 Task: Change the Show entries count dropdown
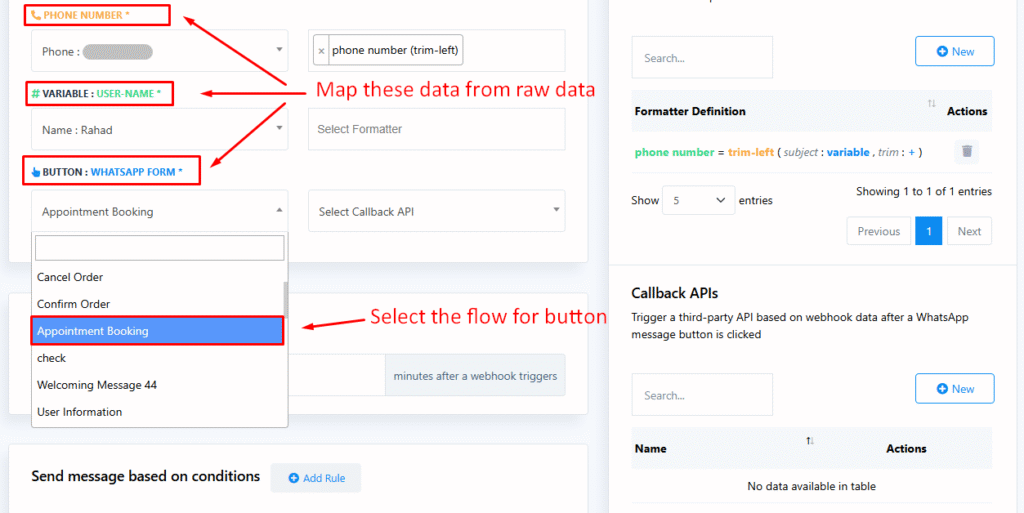tap(698, 200)
